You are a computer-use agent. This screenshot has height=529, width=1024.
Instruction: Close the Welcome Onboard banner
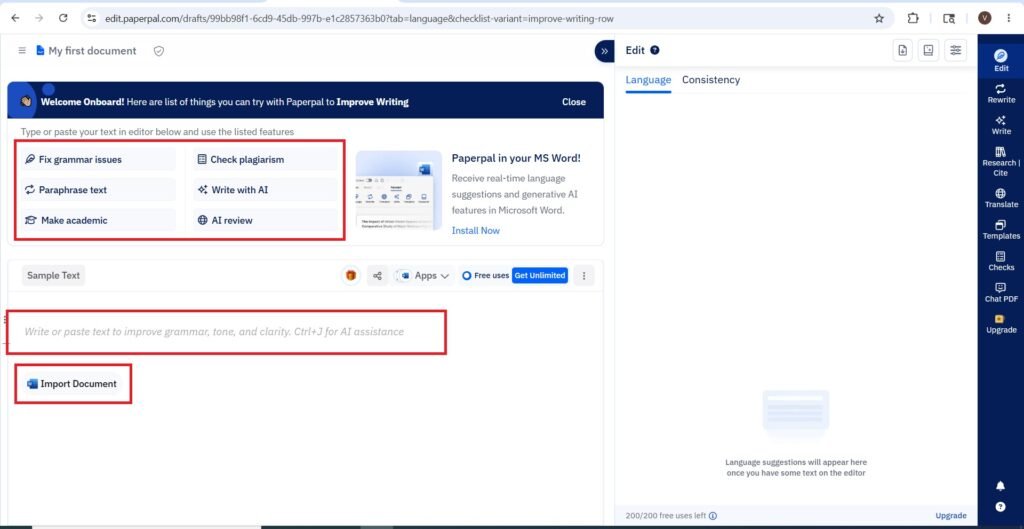coord(573,102)
